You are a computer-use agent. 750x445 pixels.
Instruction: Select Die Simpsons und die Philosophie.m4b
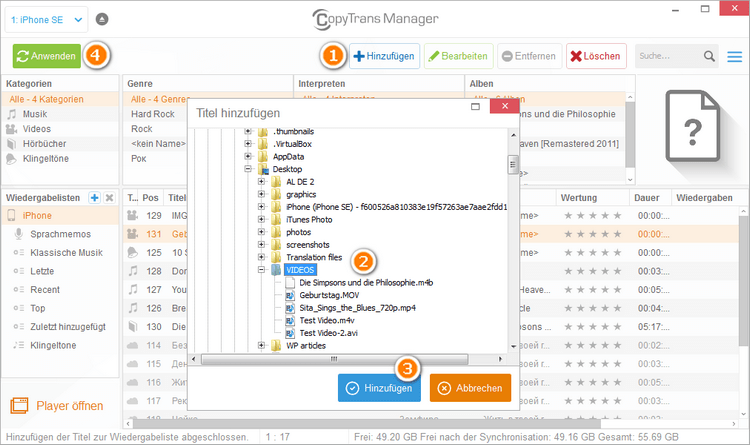tap(366, 283)
